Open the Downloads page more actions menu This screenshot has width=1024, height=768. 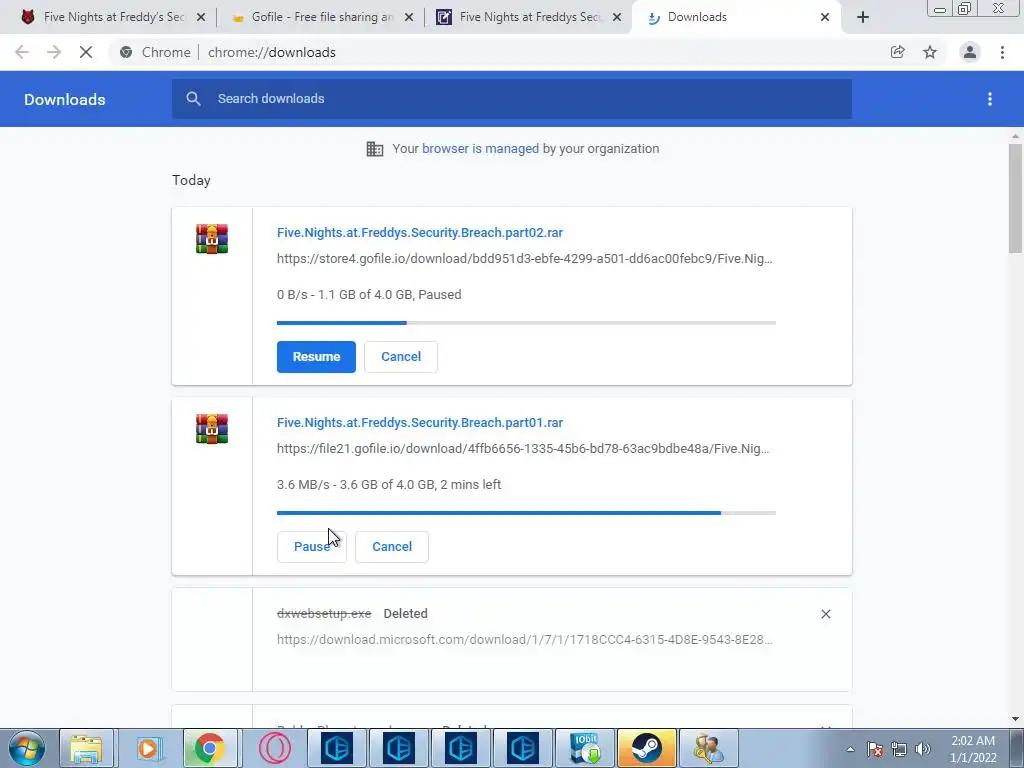point(990,99)
